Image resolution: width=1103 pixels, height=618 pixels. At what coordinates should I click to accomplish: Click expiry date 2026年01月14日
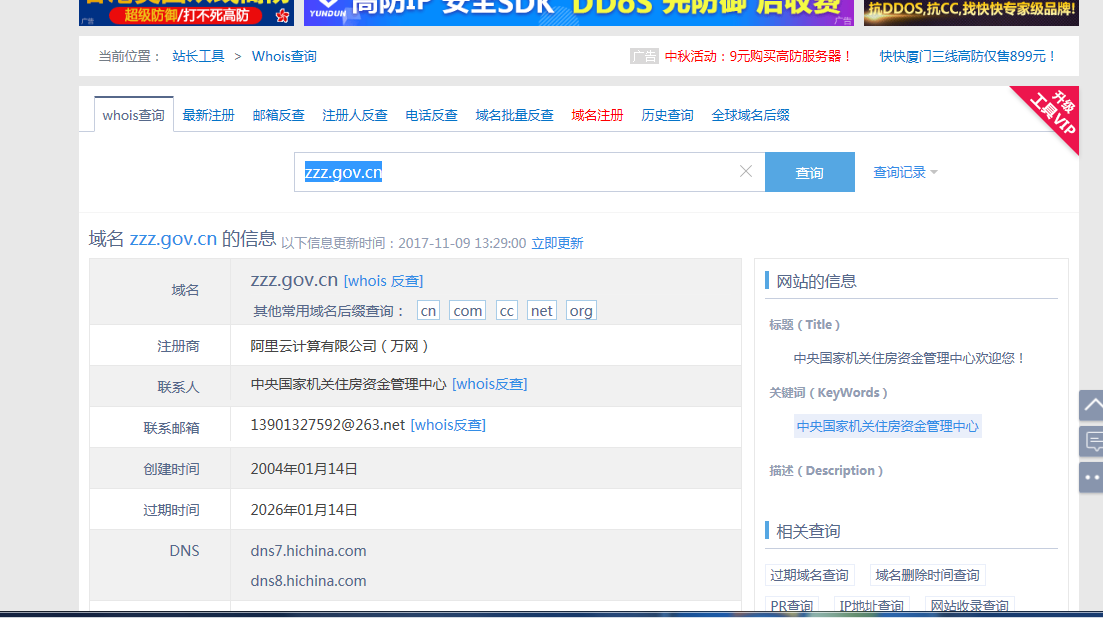pyautogui.click(x=304, y=510)
